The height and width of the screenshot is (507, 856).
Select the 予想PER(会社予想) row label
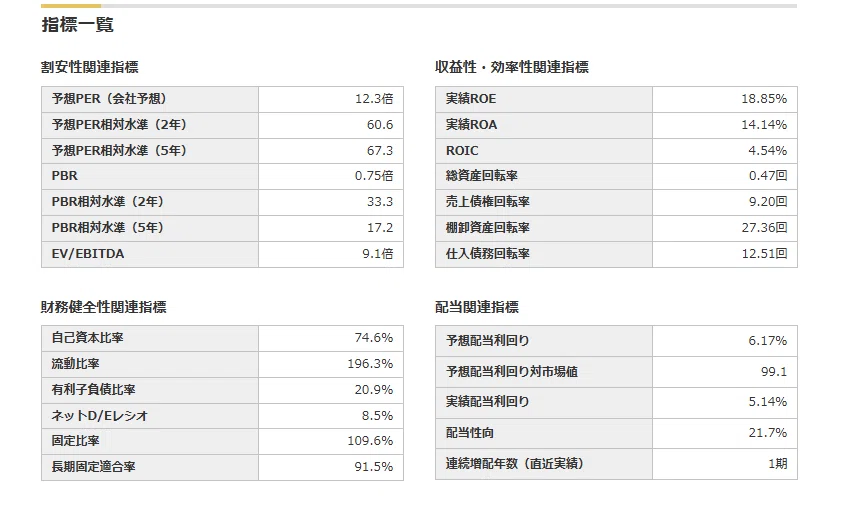109,99
